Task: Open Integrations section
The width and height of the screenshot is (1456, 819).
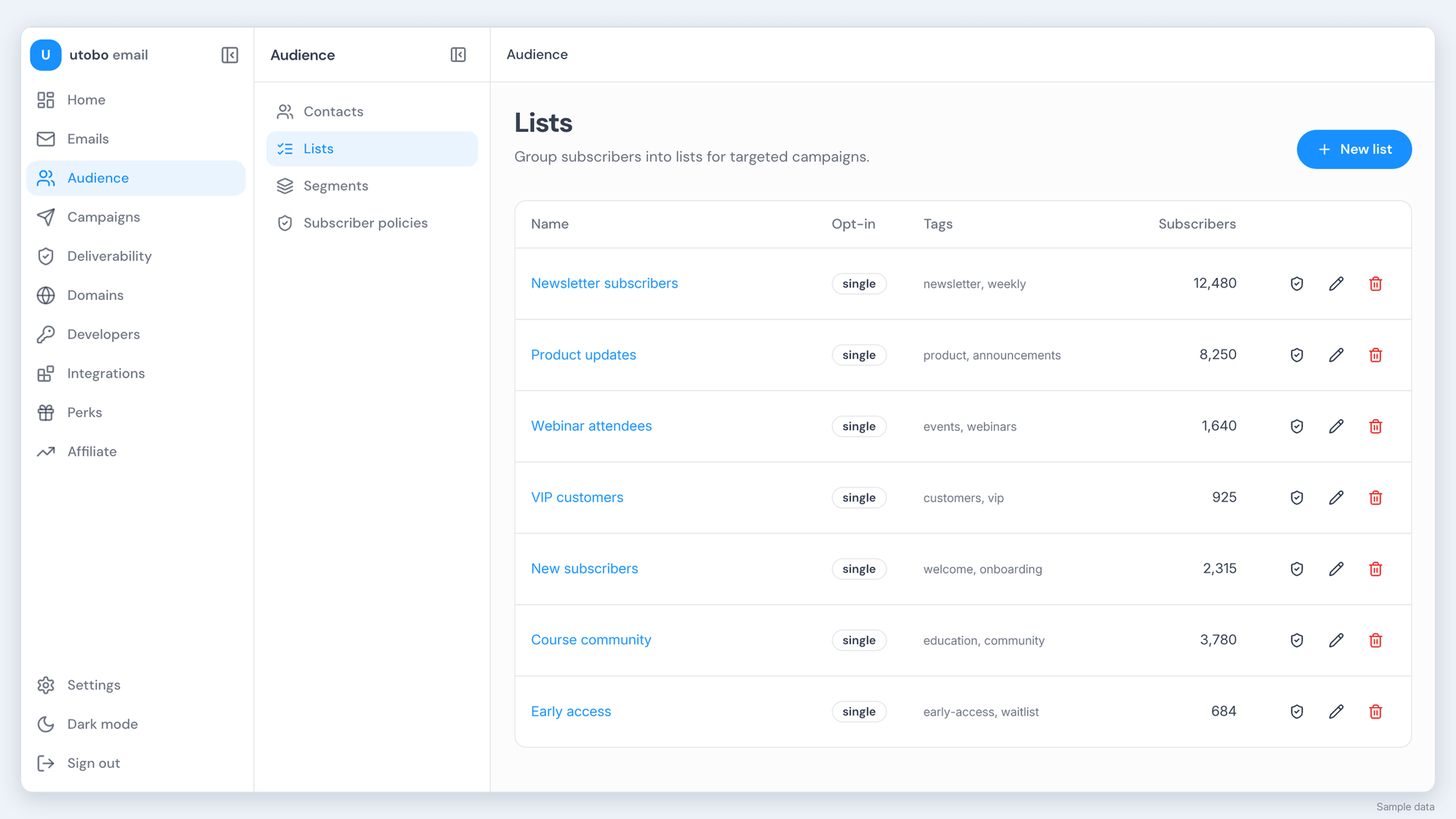Action: 135,373
